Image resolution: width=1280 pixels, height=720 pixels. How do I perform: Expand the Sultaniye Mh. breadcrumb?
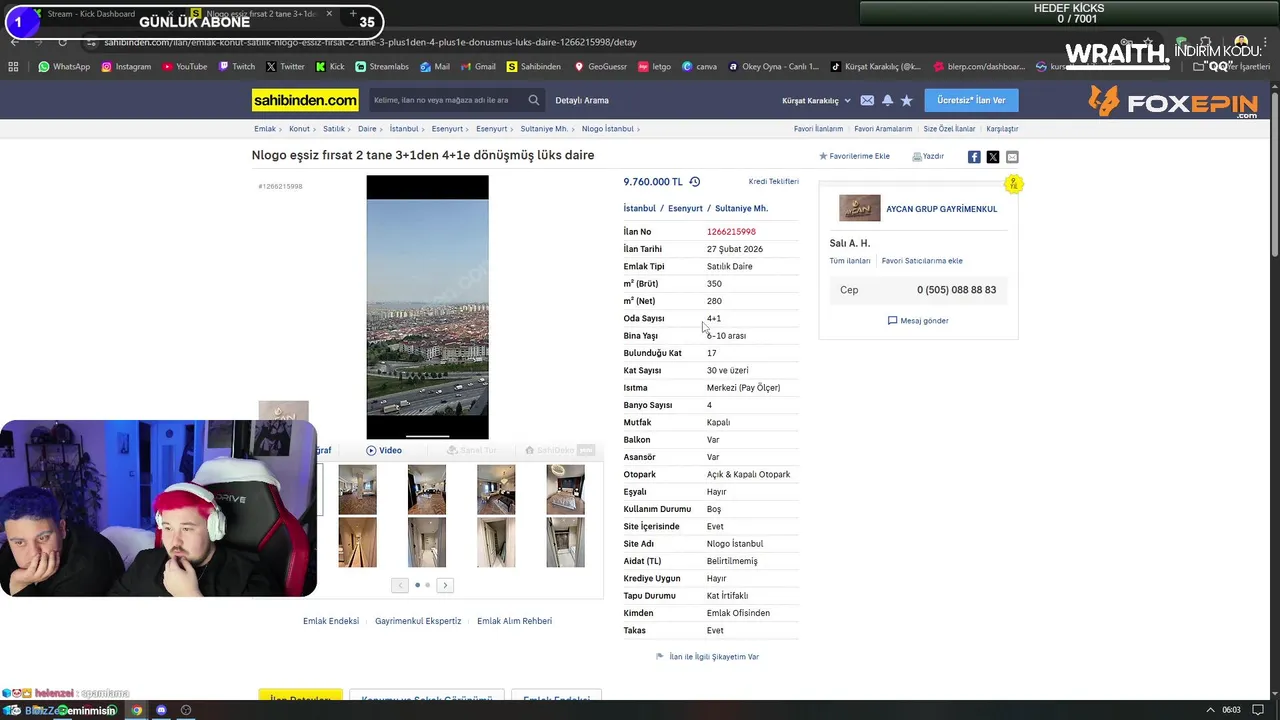coord(547,129)
